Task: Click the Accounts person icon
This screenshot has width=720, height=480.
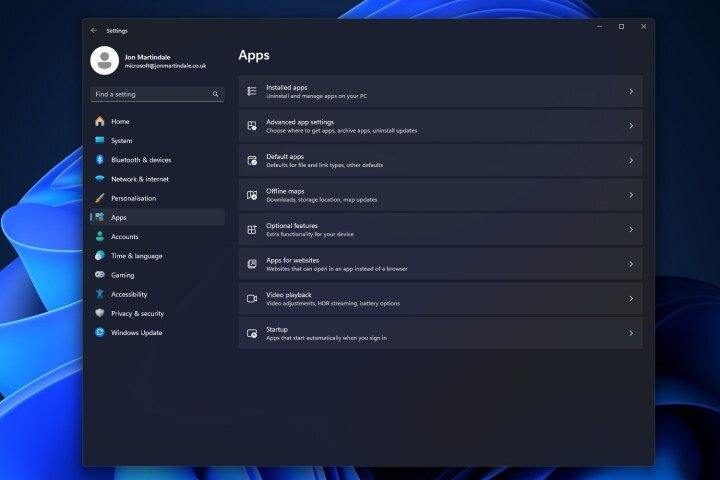Action: click(x=100, y=236)
